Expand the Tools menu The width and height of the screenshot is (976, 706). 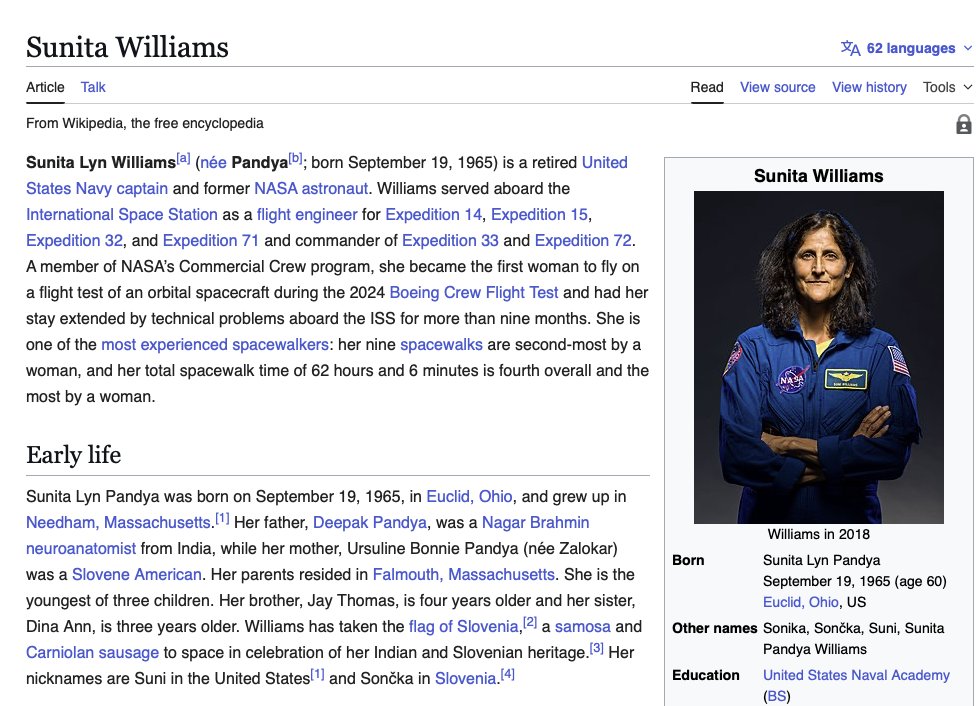coord(947,87)
